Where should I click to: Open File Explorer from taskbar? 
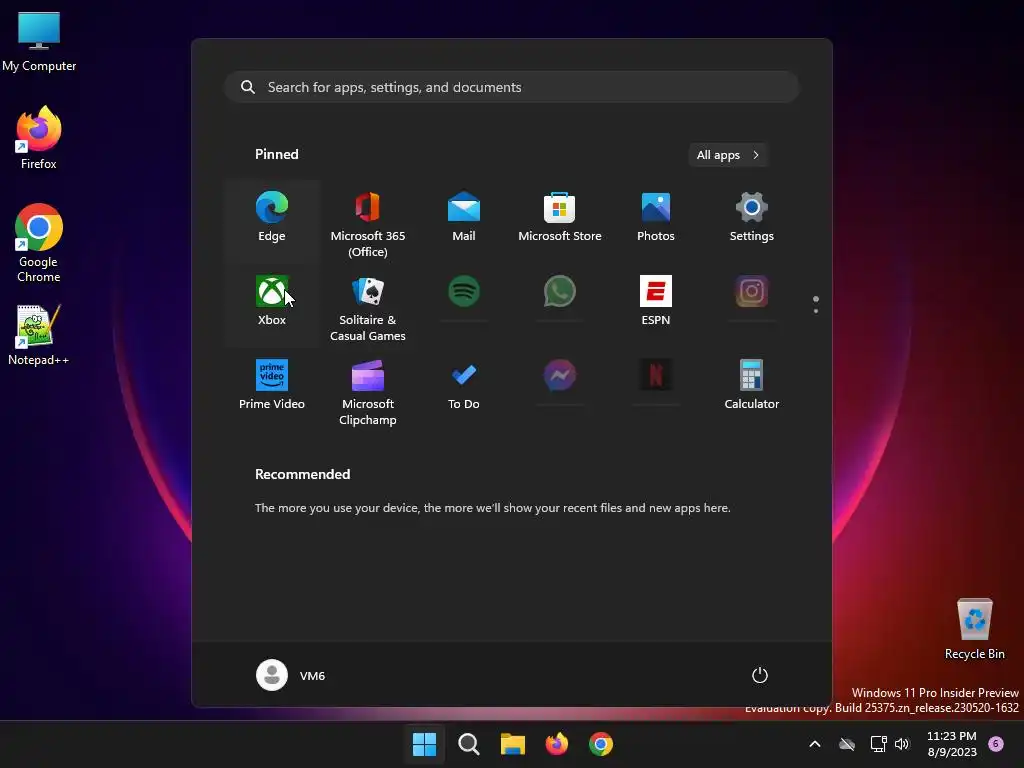513,744
